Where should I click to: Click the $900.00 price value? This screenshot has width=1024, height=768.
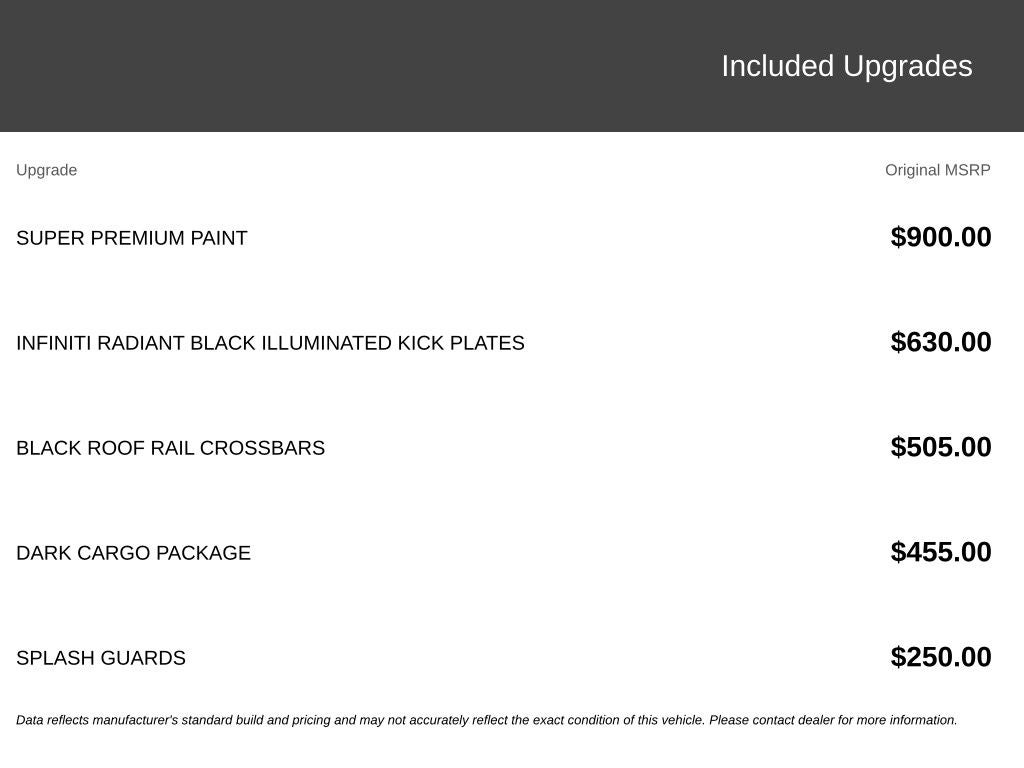point(940,237)
